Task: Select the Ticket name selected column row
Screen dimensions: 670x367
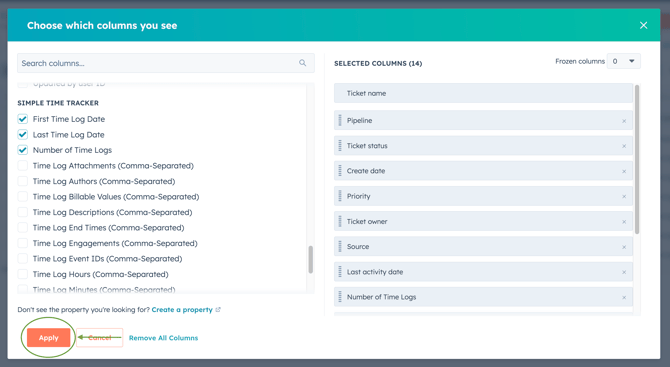Action: [x=483, y=93]
